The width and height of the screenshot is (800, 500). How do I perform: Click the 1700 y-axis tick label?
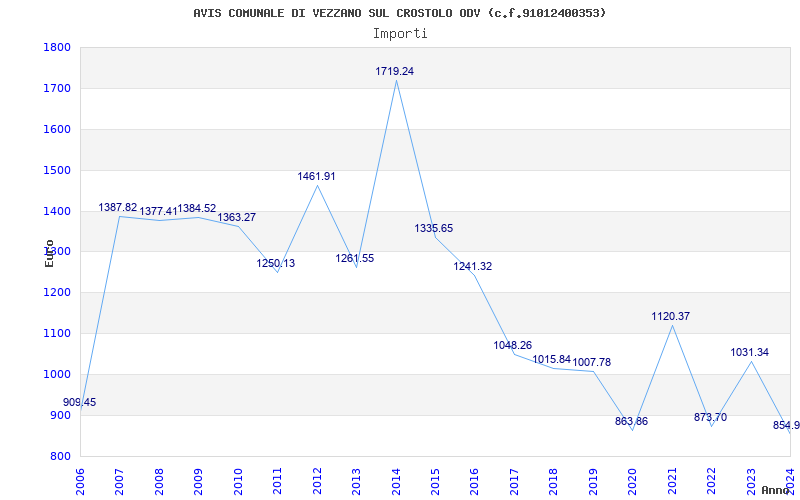57,89
